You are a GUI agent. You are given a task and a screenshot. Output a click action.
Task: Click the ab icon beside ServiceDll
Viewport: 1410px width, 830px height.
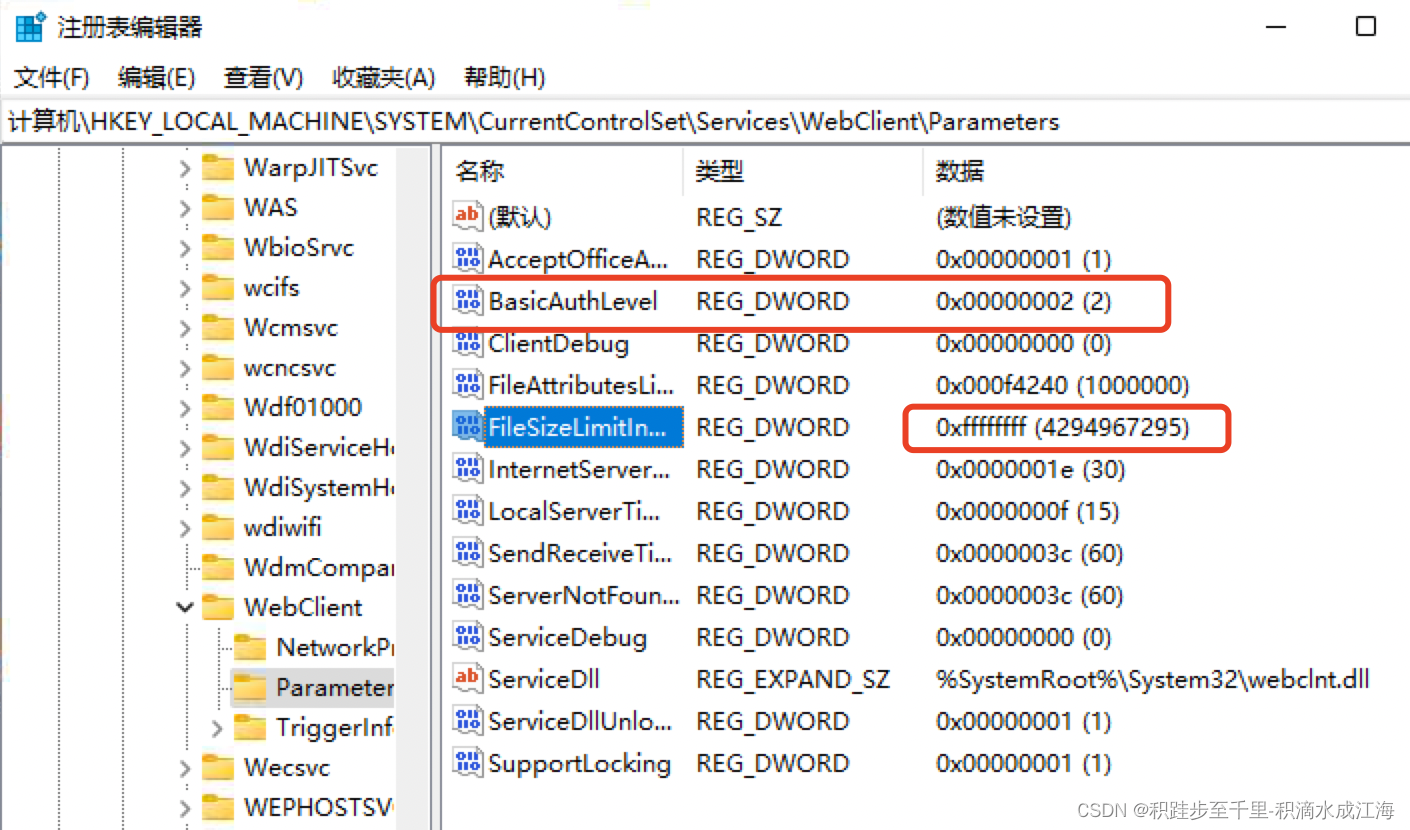[466, 679]
